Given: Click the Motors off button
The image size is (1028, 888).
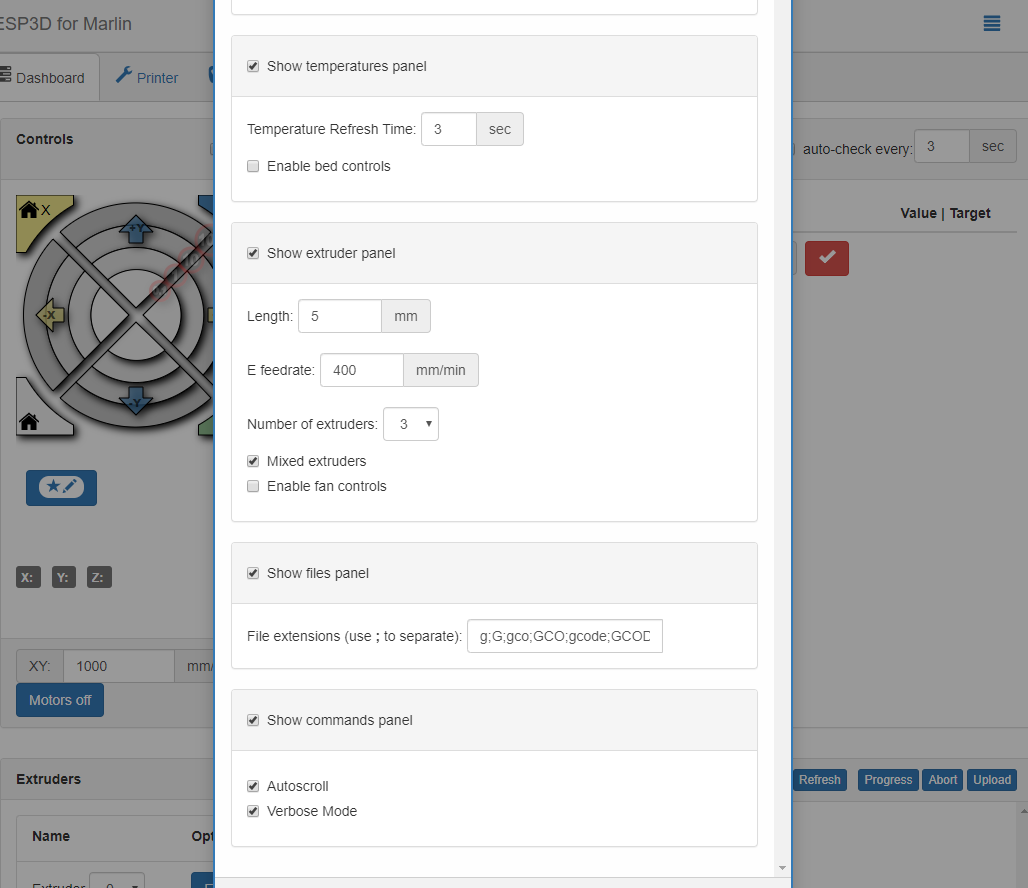Looking at the screenshot, I should coord(59,700).
